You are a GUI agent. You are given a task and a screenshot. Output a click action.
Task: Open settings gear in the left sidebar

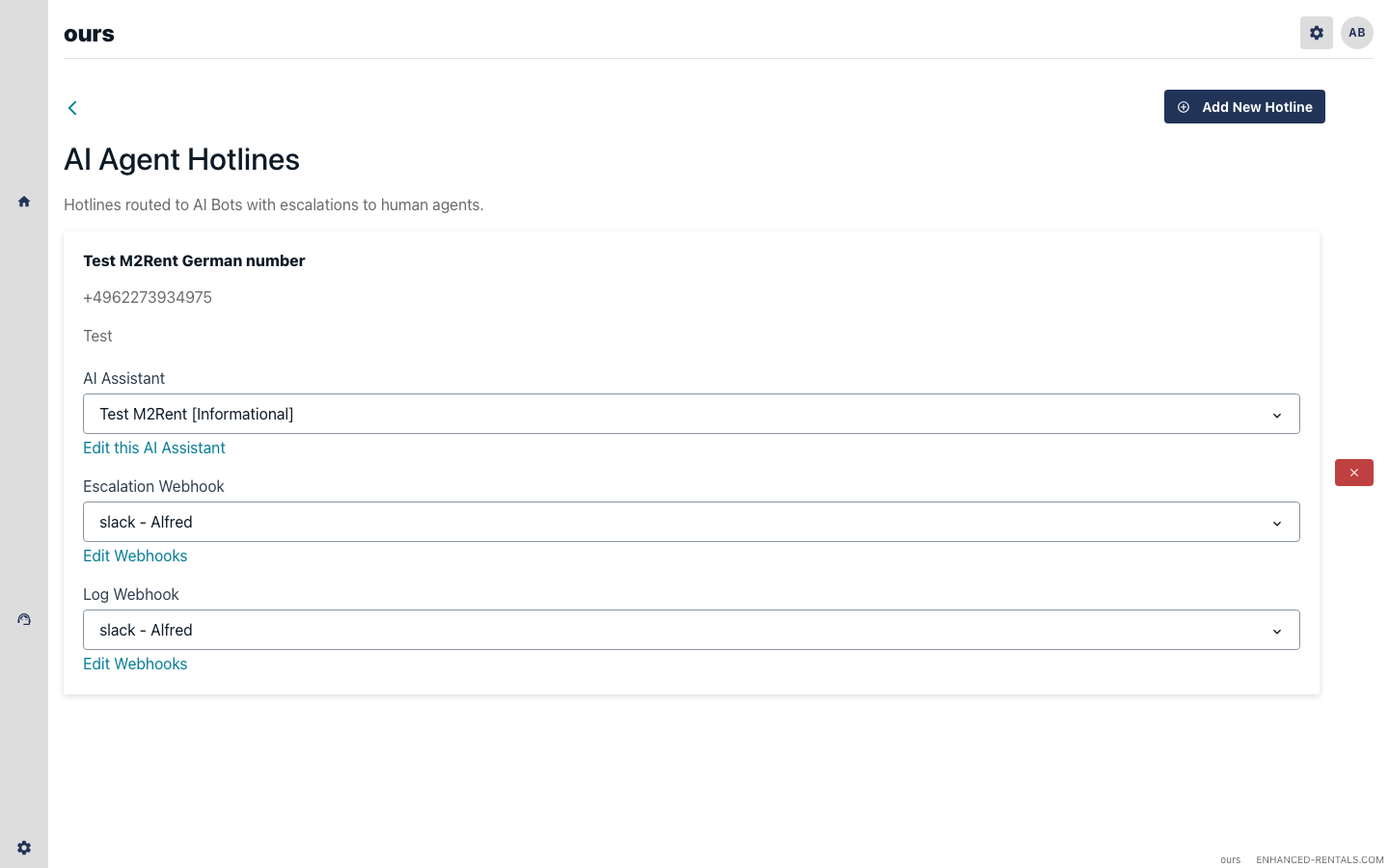click(x=24, y=848)
